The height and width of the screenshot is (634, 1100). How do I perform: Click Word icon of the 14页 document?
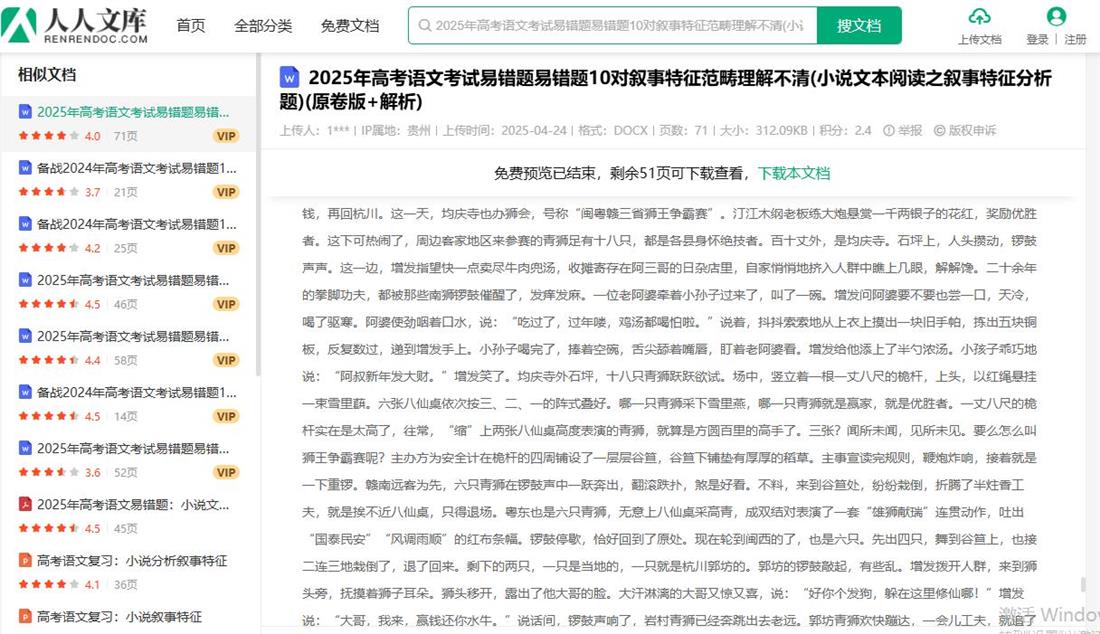pyautogui.click(x=25, y=392)
